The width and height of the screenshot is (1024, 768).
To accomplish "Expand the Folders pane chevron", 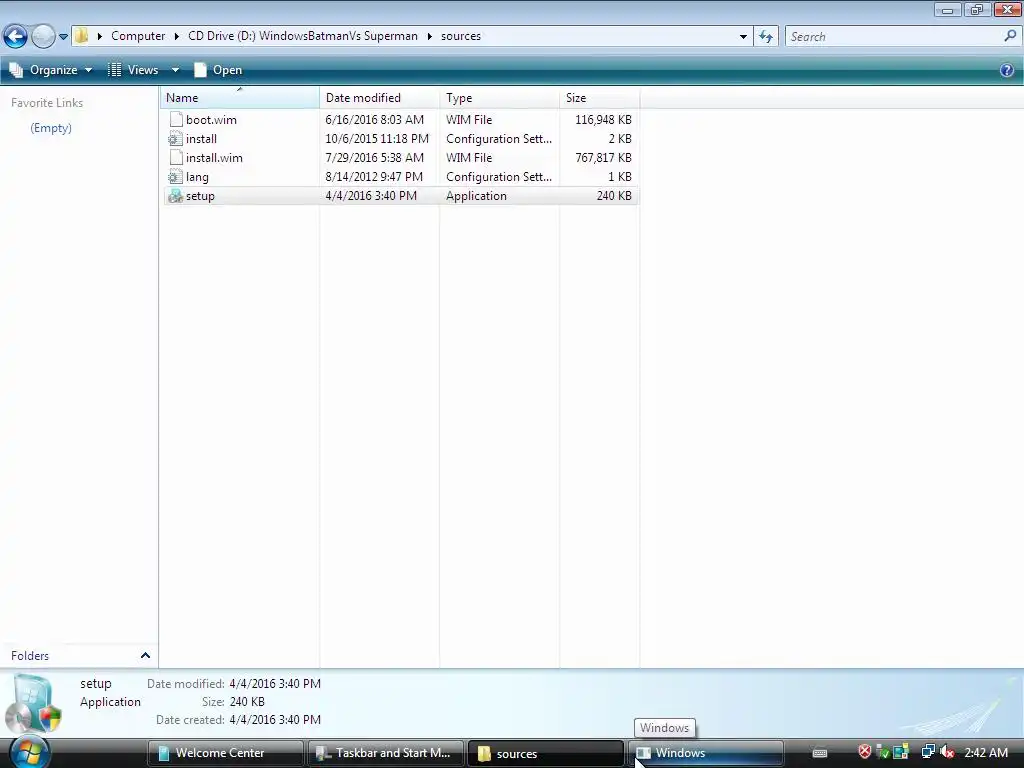I will click(145, 655).
